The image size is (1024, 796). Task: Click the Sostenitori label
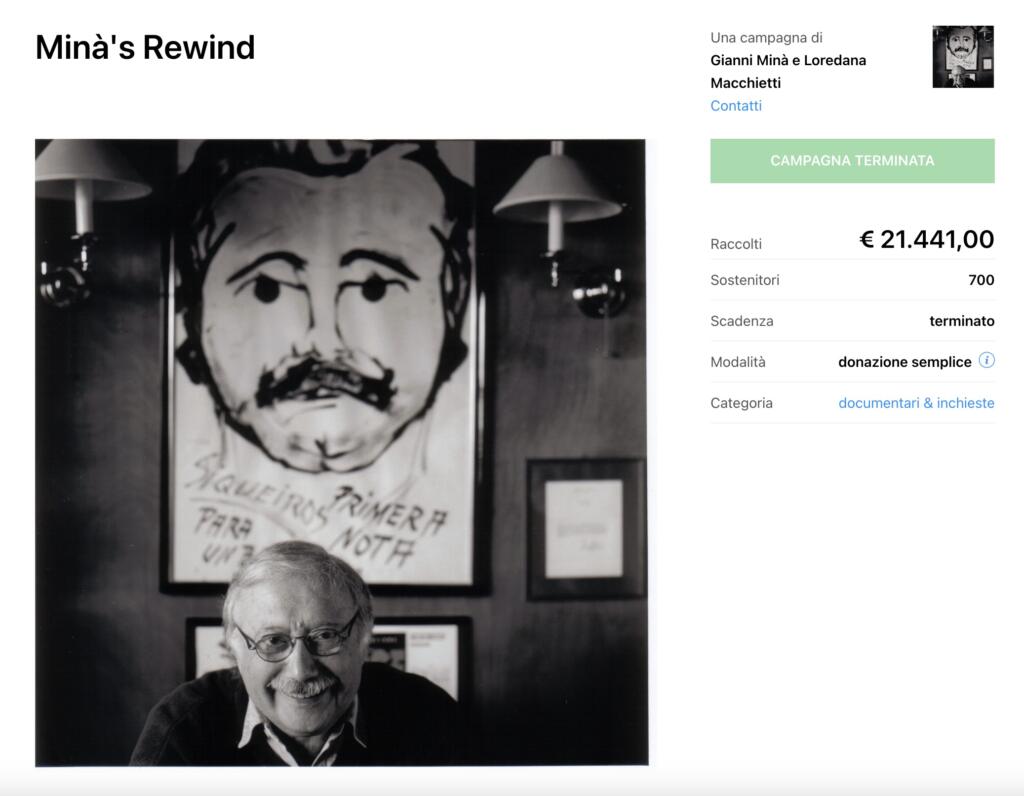click(744, 280)
